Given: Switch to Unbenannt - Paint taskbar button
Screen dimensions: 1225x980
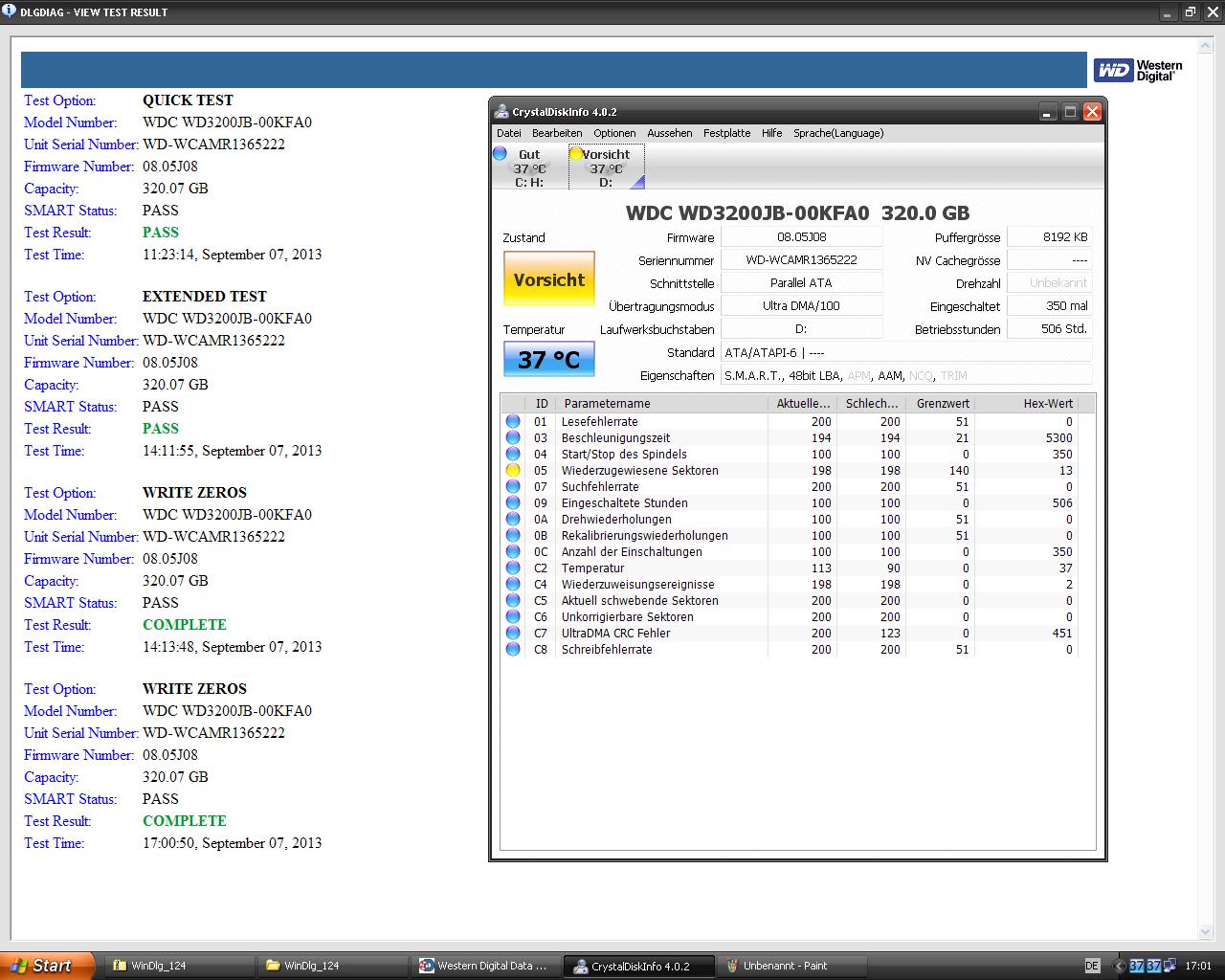Looking at the screenshot, I should point(792,966).
